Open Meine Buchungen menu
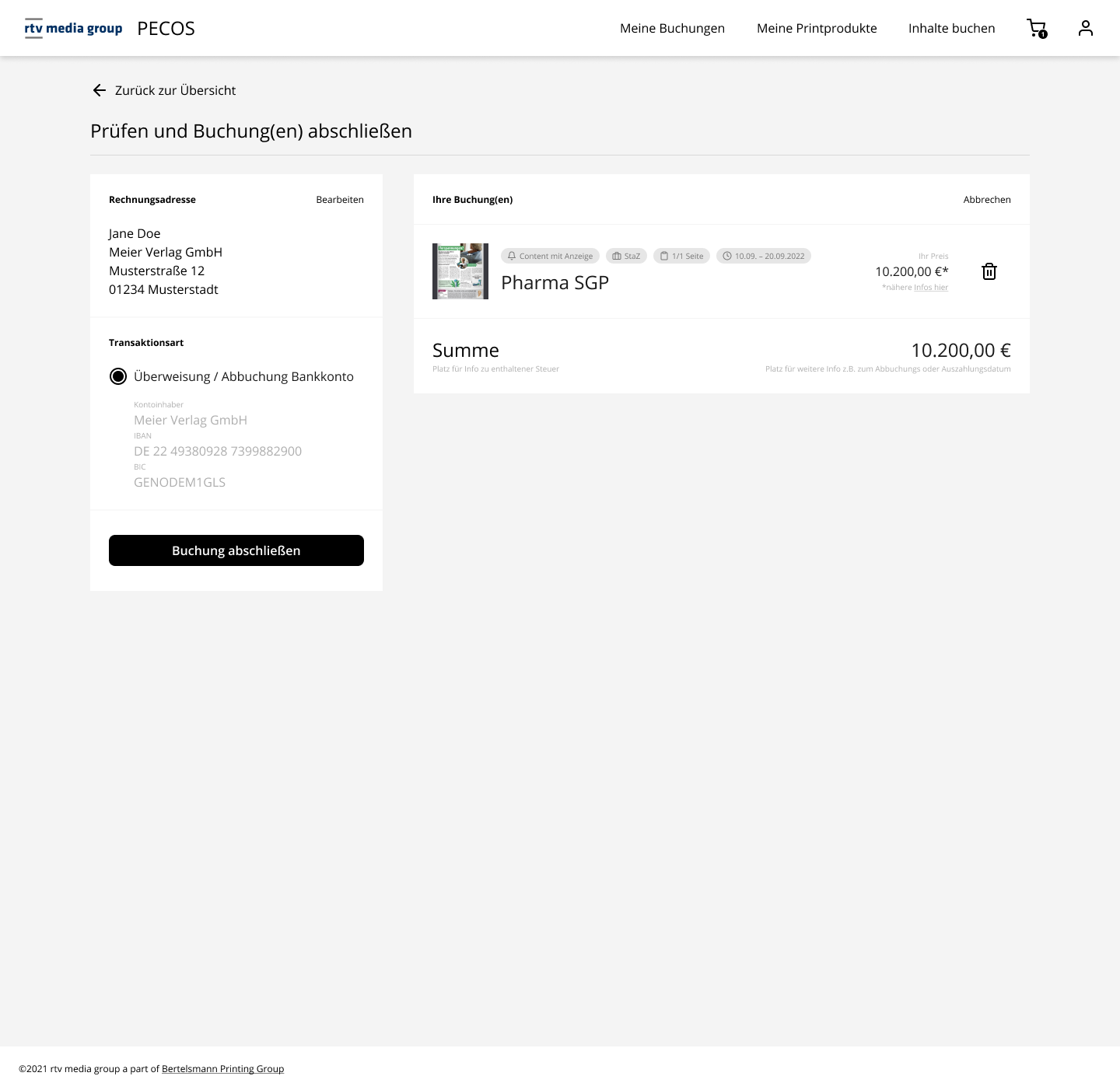 (672, 28)
